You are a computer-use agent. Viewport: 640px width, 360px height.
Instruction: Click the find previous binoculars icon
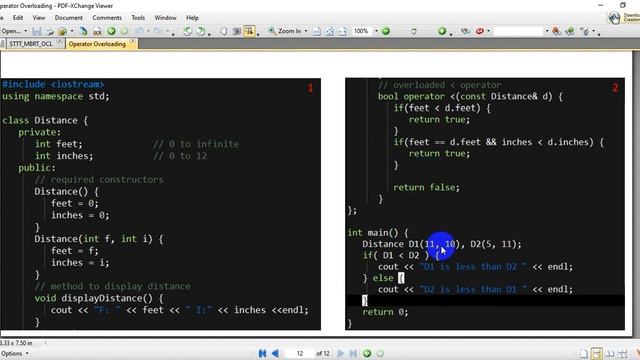point(556,31)
